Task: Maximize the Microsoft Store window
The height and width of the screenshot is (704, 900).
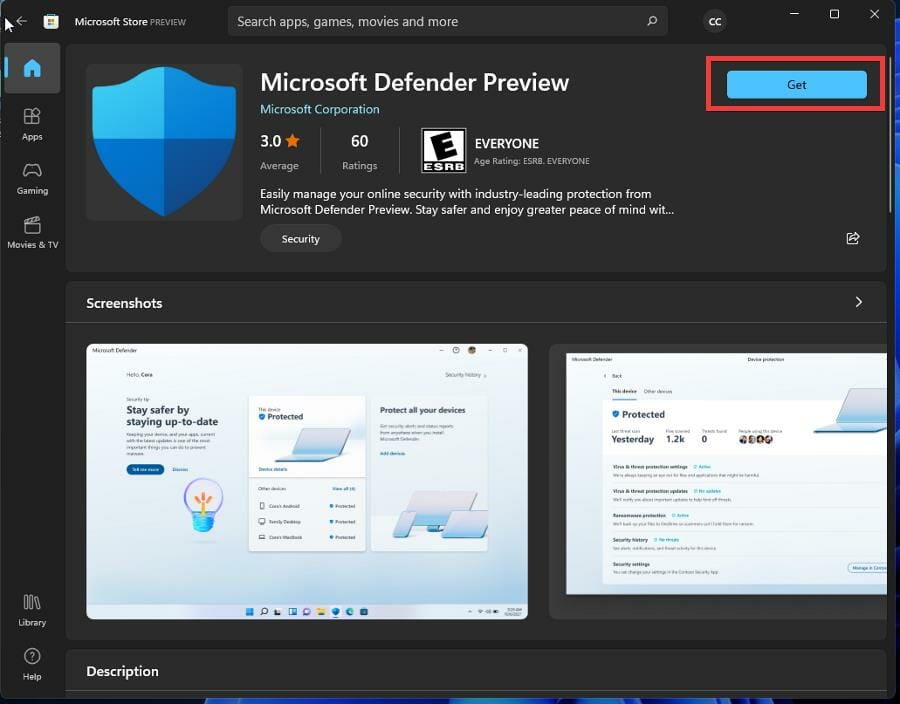Action: (835, 14)
